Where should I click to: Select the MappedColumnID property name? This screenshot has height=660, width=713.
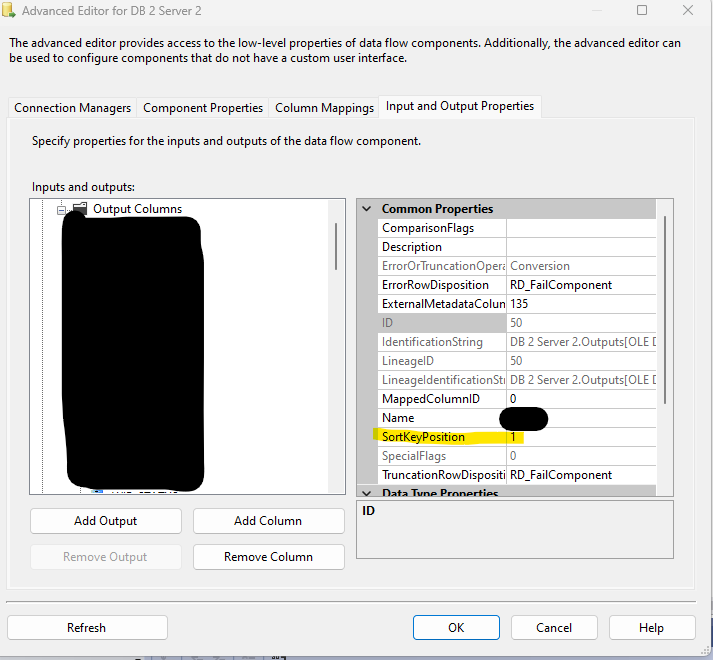442,399
